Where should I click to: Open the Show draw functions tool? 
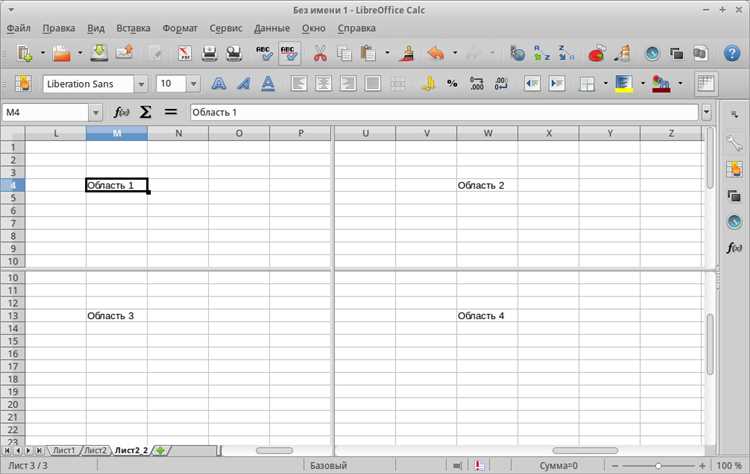622,53
